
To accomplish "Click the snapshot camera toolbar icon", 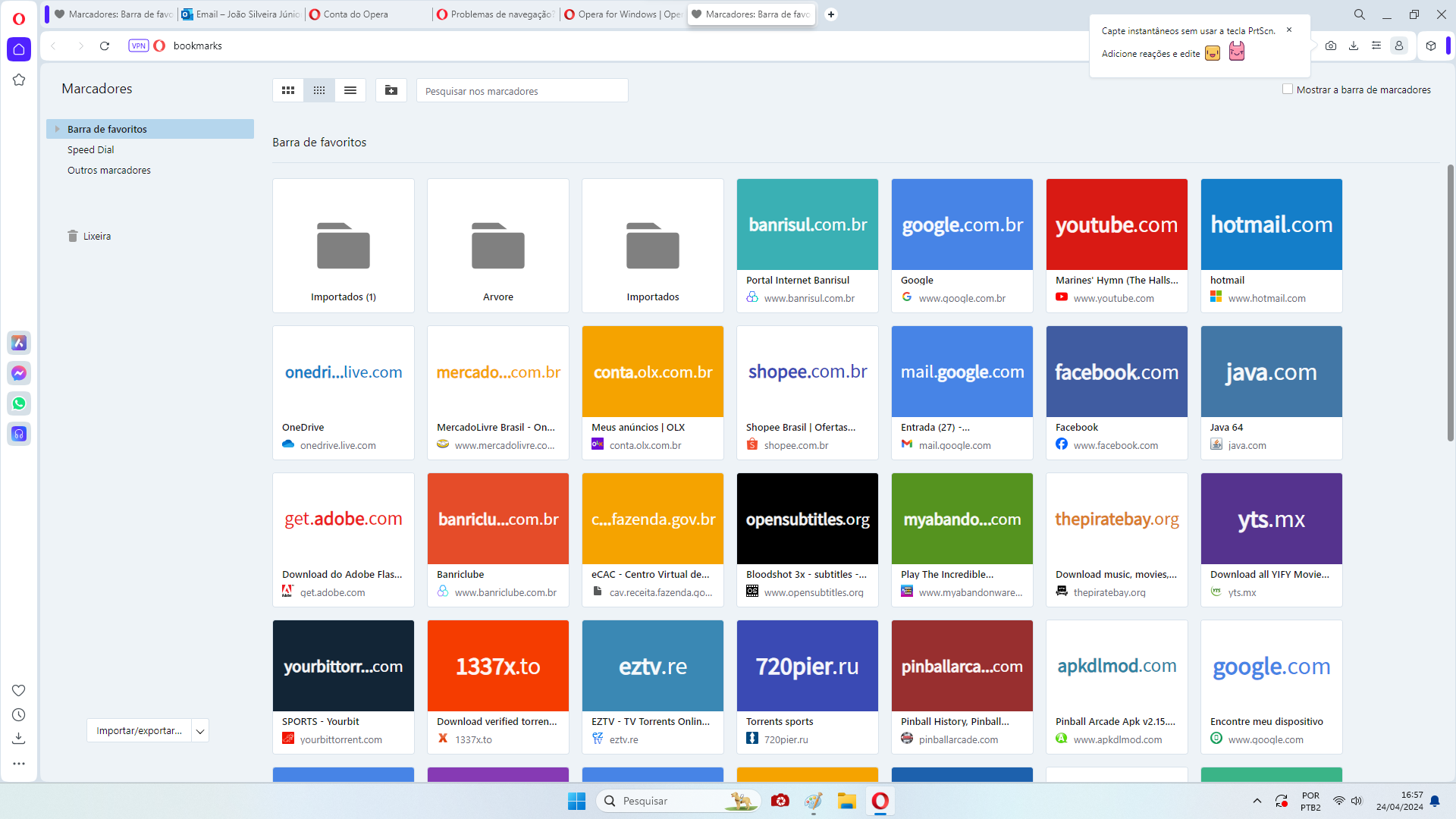I will pyautogui.click(x=1331, y=45).
